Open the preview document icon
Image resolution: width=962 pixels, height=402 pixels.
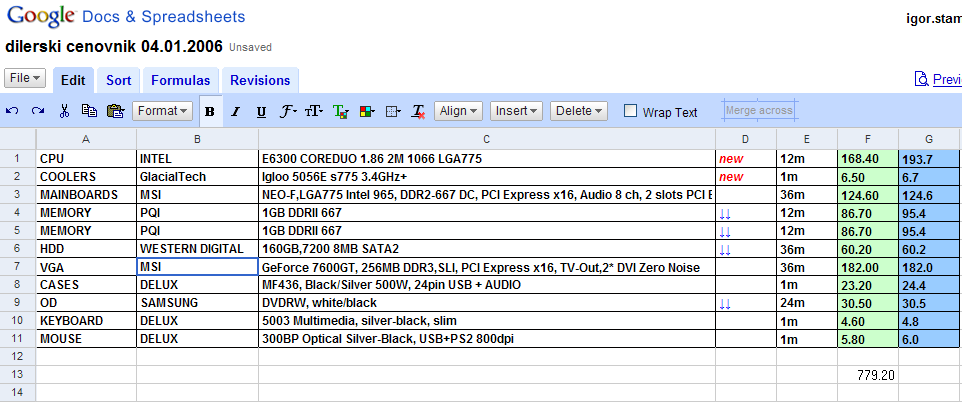click(x=921, y=79)
